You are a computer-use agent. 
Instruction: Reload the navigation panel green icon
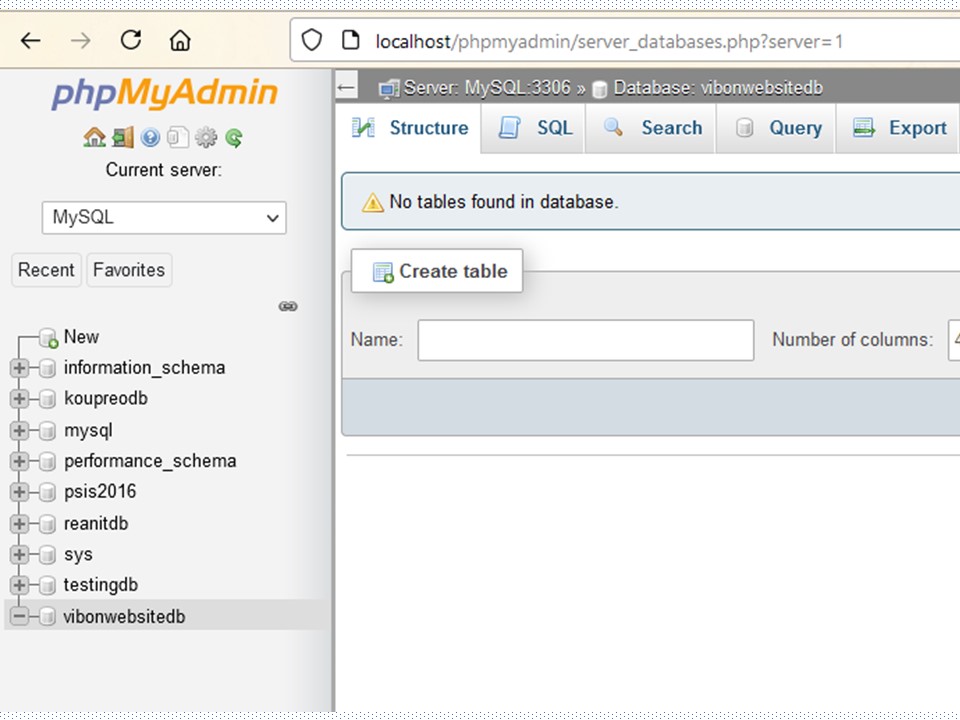[234, 138]
